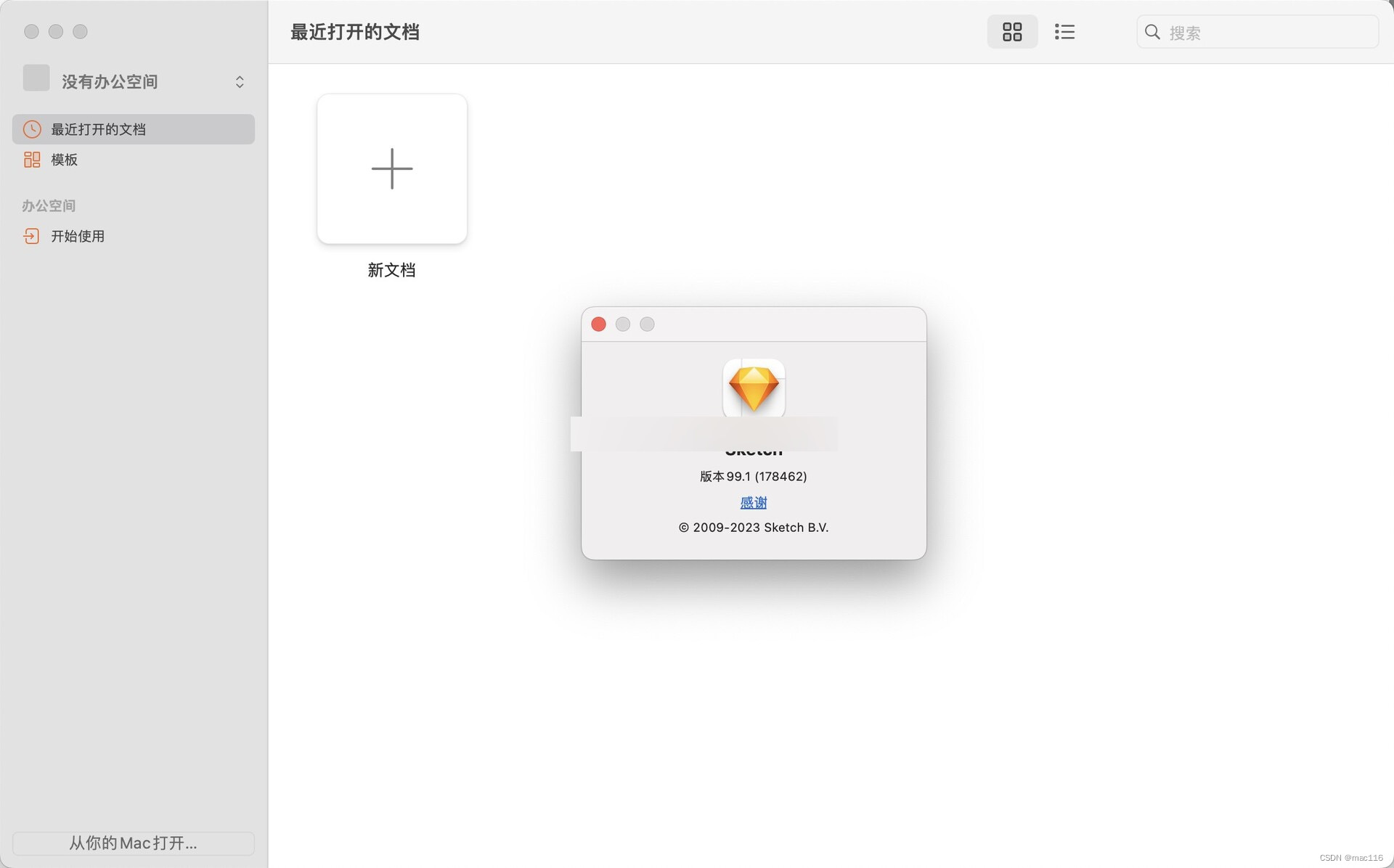Close the About Sketch dialog
The height and width of the screenshot is (868, 1394).
(599, 324)
